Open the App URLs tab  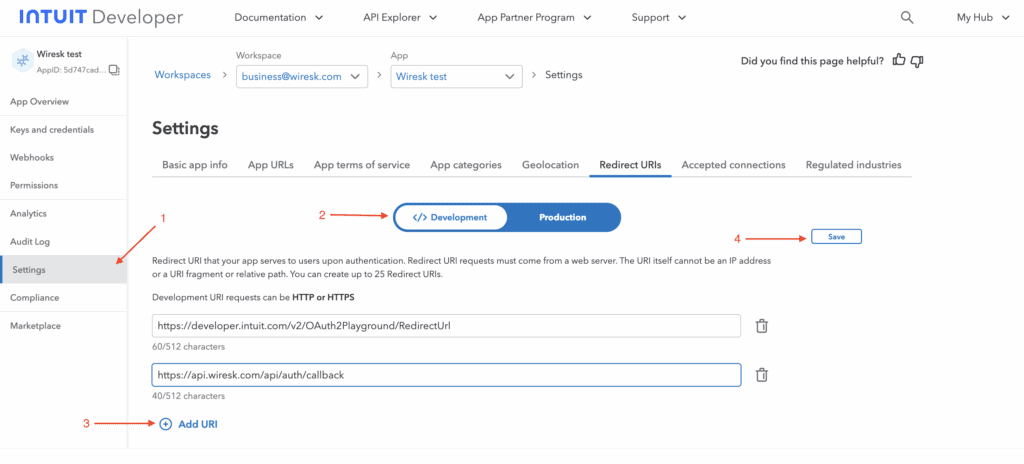pos(271,165)
